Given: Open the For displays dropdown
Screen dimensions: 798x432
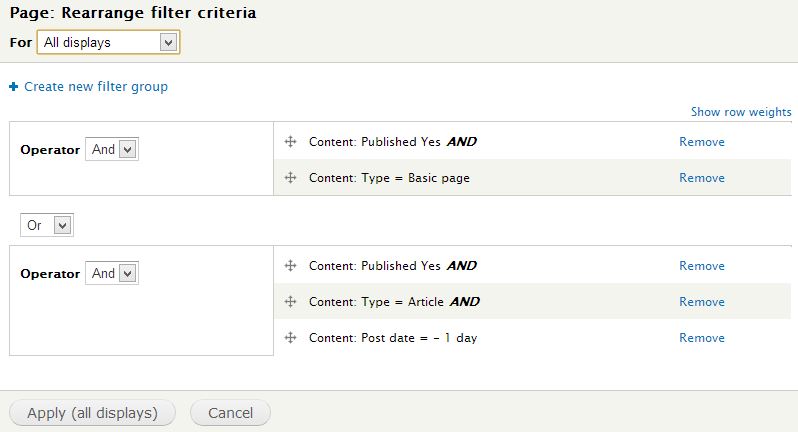Looking at the screenshot, I should pyautogui.click(x=108, y=42).
